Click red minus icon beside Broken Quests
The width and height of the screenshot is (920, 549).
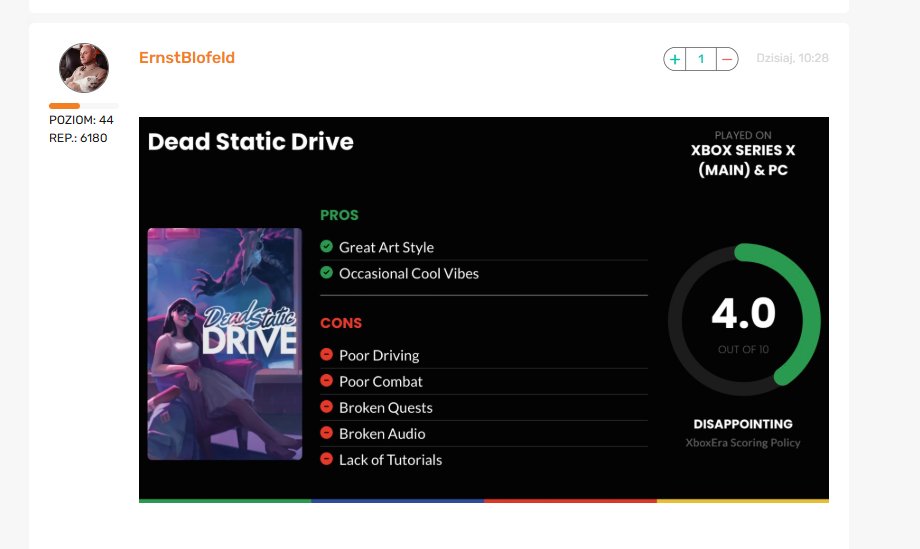[x=327, y=406]
